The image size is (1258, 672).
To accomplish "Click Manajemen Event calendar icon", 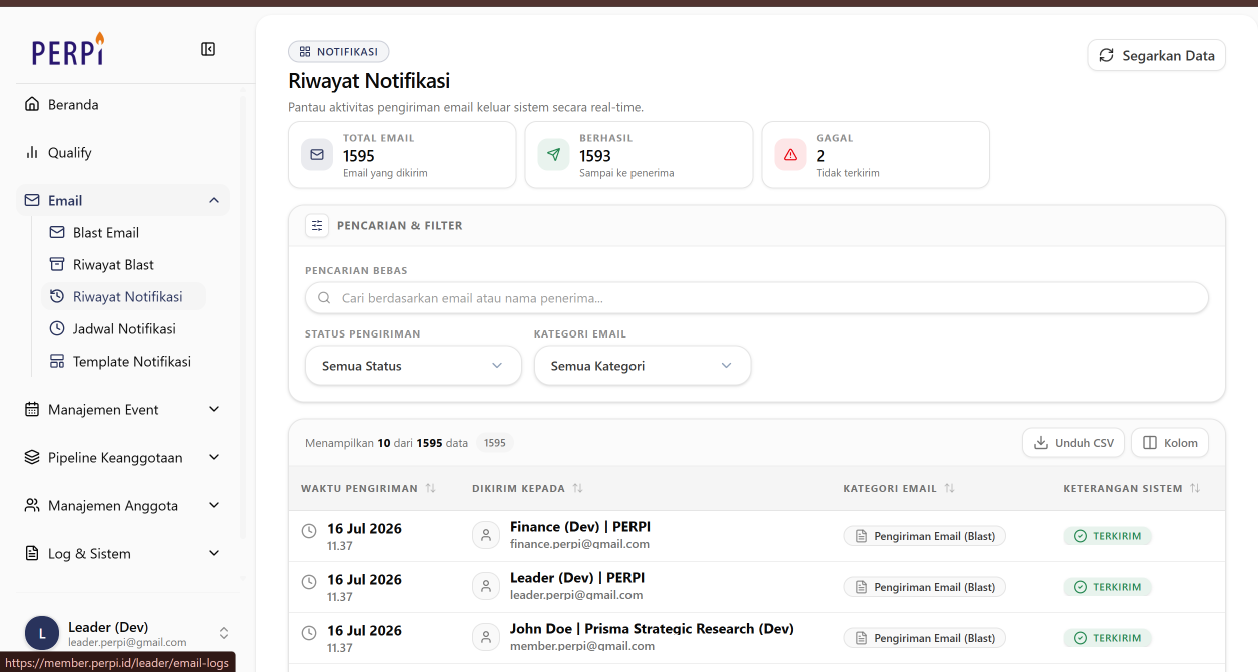I will [x=32, y=409].
